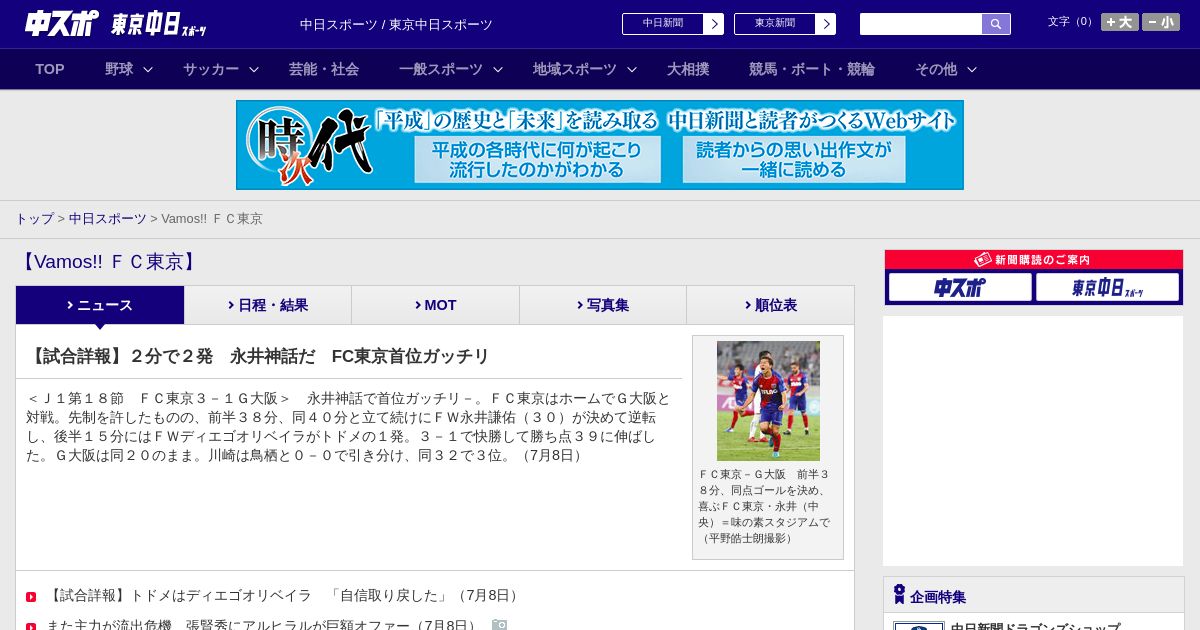Click arrow beside 東京新聞 button
The image size is (1200, 630).
click(826, 24)
